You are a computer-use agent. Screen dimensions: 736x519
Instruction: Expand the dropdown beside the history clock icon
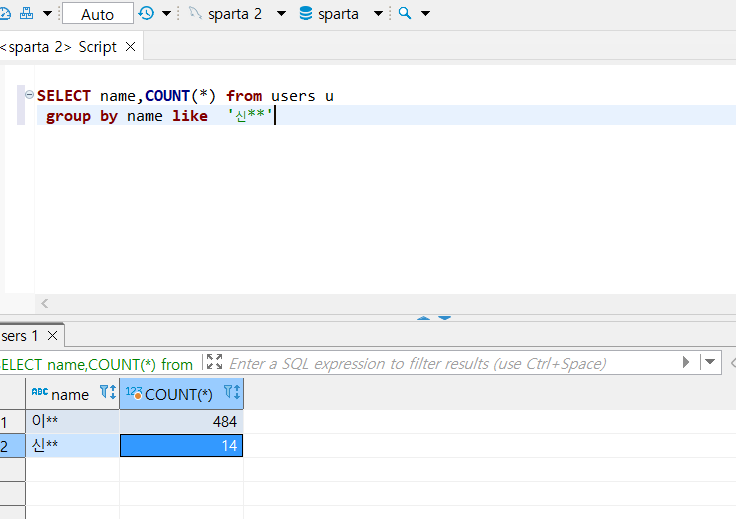tap(166, 13)
